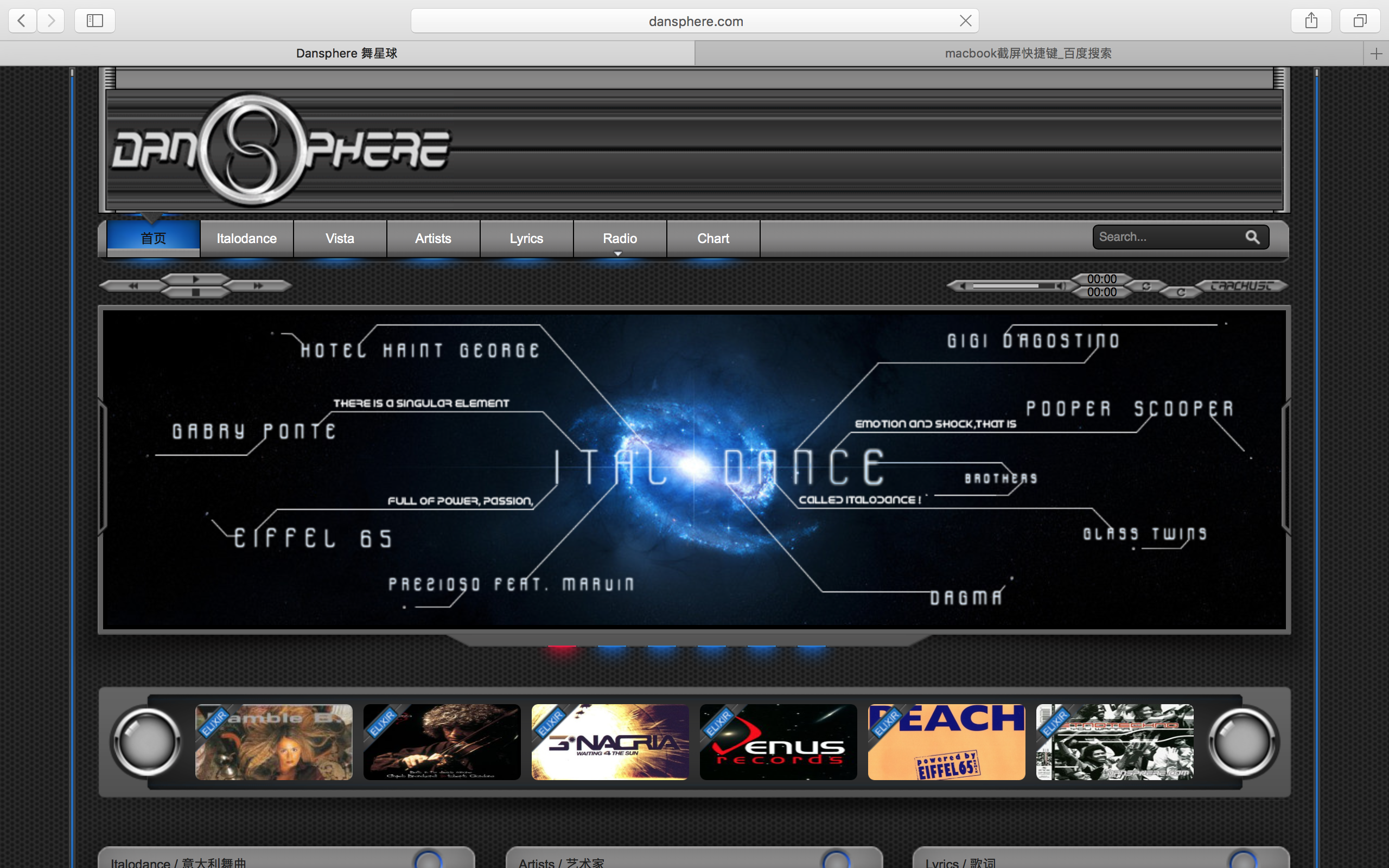Click the Artists / 艺术家 panel heading

[x=562, y=862]
